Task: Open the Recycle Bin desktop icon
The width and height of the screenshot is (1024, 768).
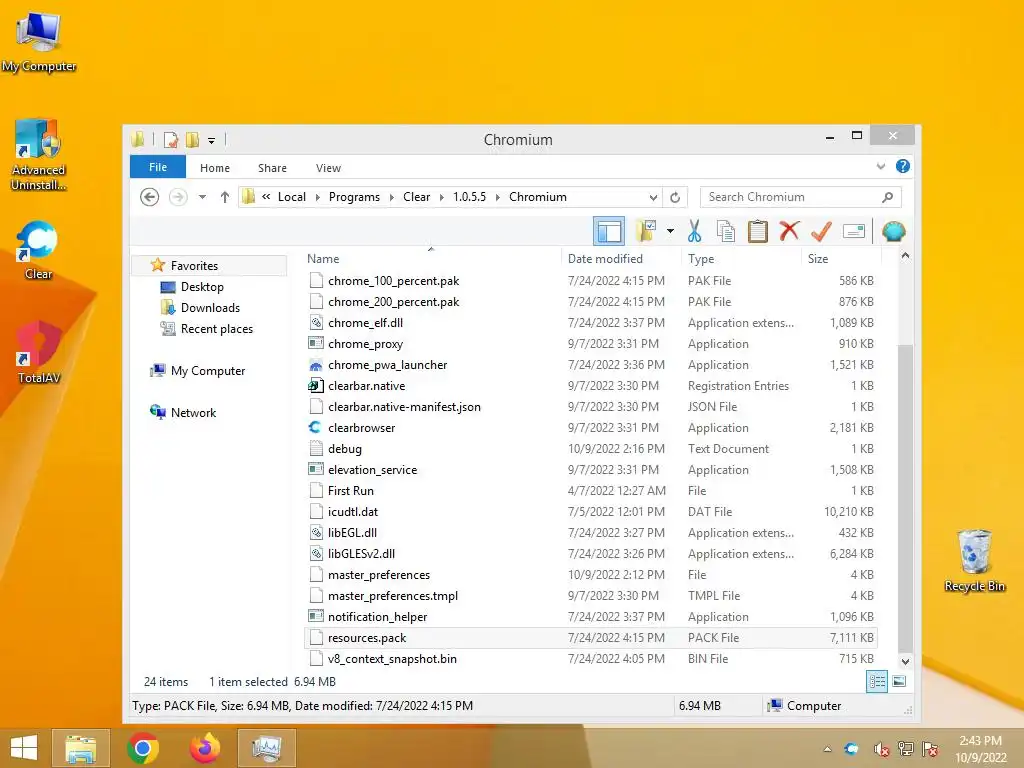Action: 974,560
